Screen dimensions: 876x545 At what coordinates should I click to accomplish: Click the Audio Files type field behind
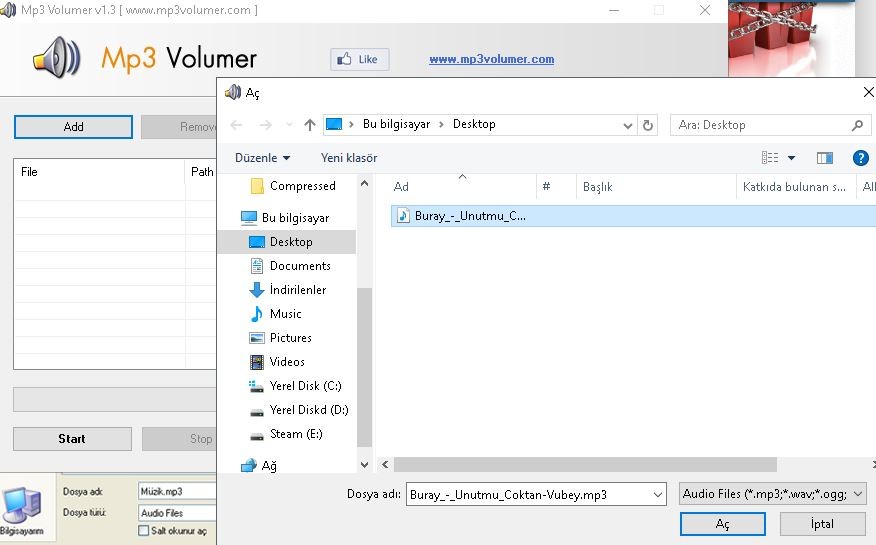point(177,513)
